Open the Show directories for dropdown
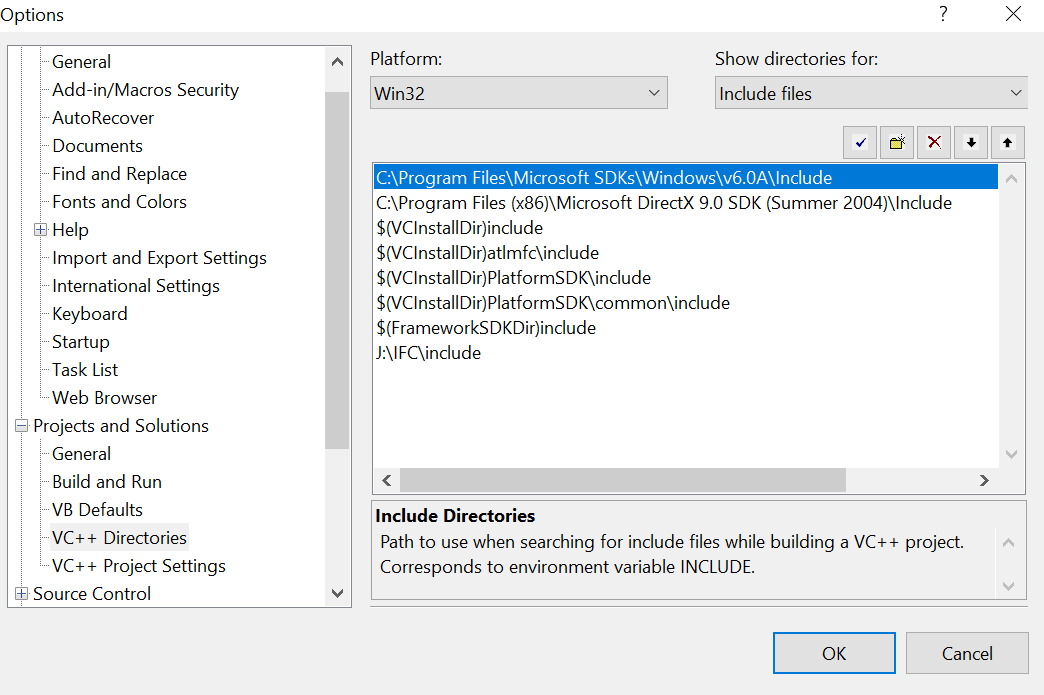Viewport: 1044px width, 695px height. 871,93
